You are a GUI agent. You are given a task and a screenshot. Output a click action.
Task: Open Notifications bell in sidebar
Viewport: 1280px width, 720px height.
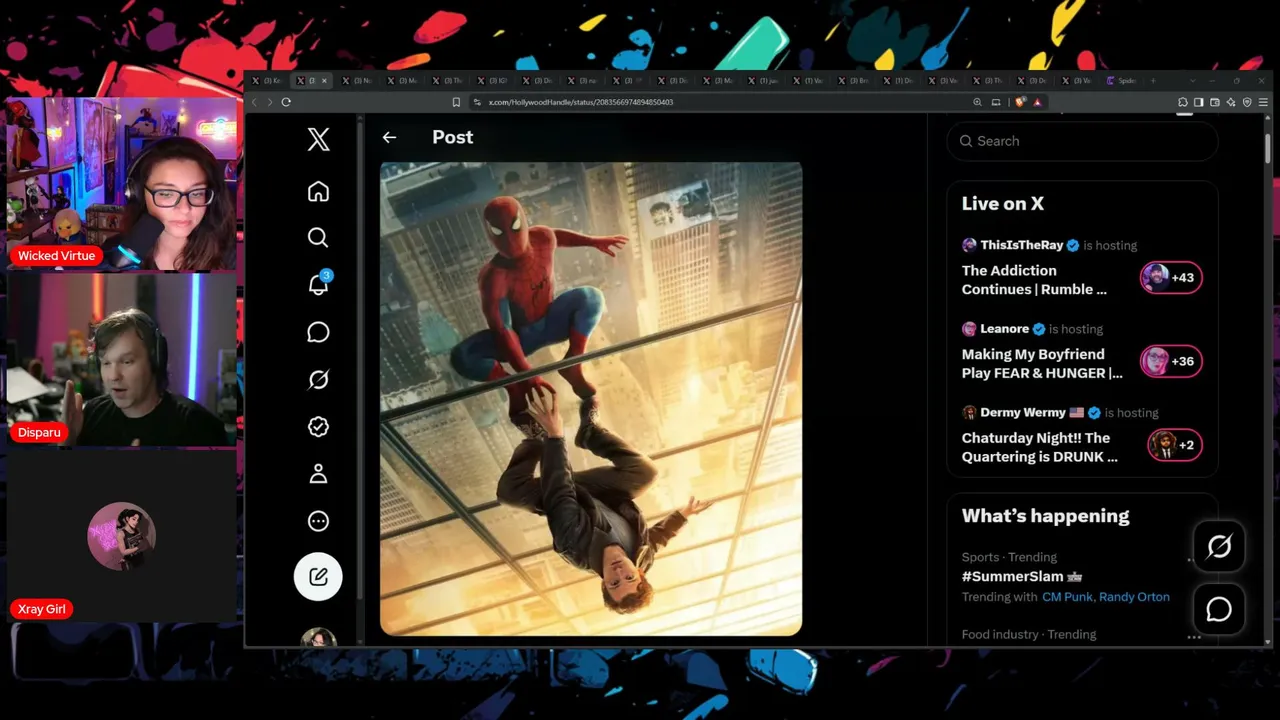[318, 285]
